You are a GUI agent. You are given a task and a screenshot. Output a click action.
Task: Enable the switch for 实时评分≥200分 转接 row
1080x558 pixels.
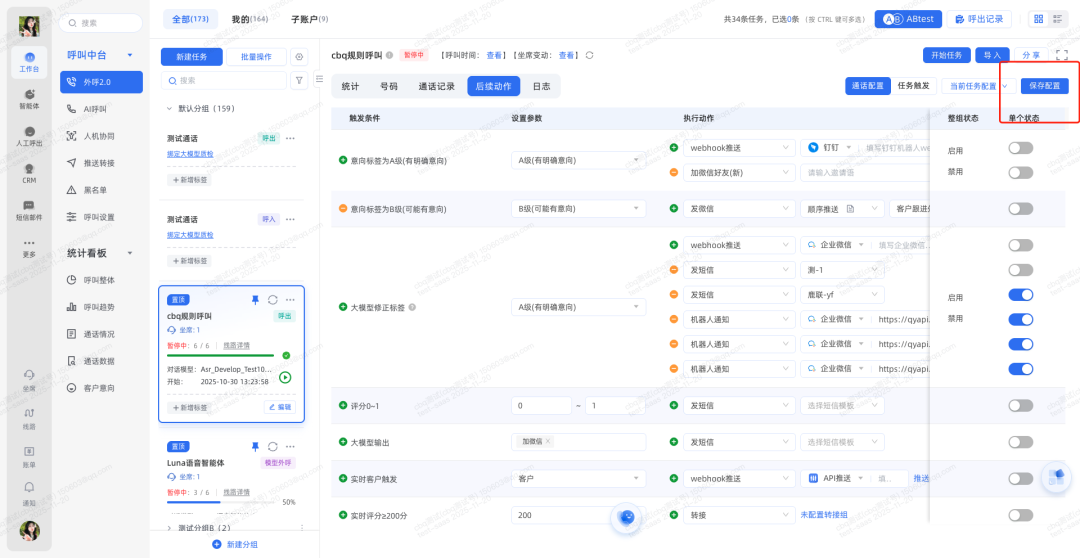(x=1020, y=516)
